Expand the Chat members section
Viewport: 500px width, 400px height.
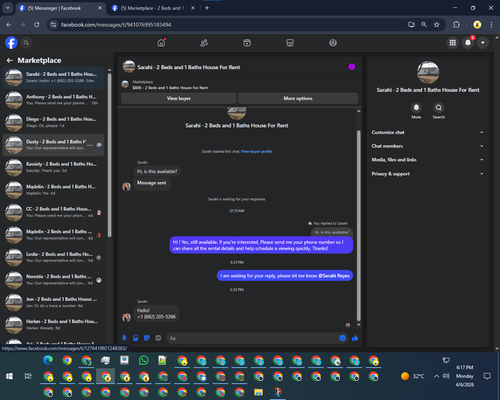tap(428, 146)
